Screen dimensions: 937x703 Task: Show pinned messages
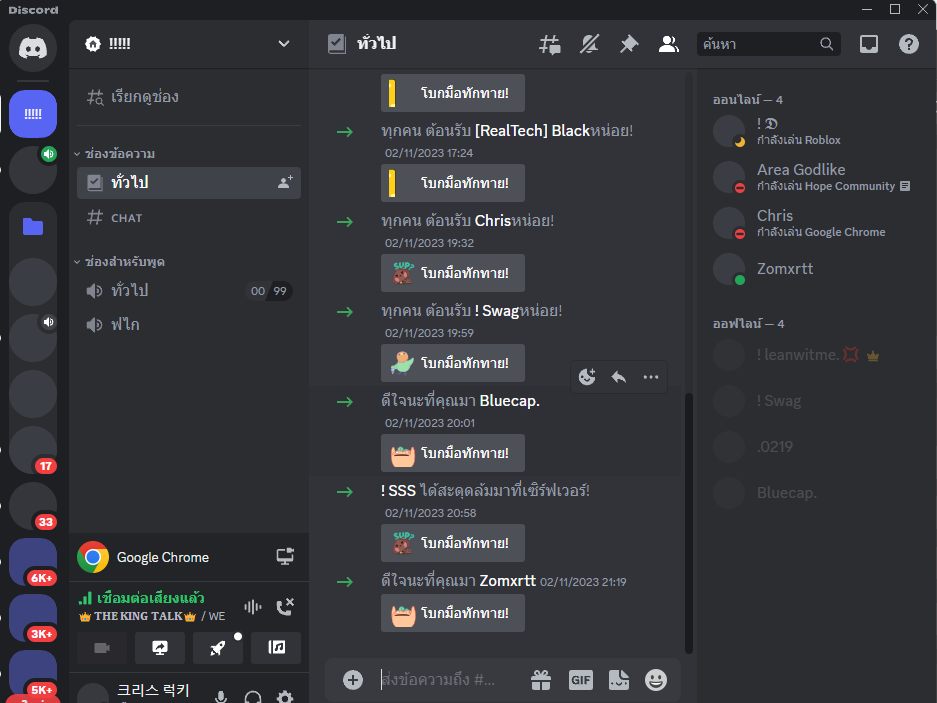[x=629, y=44]
